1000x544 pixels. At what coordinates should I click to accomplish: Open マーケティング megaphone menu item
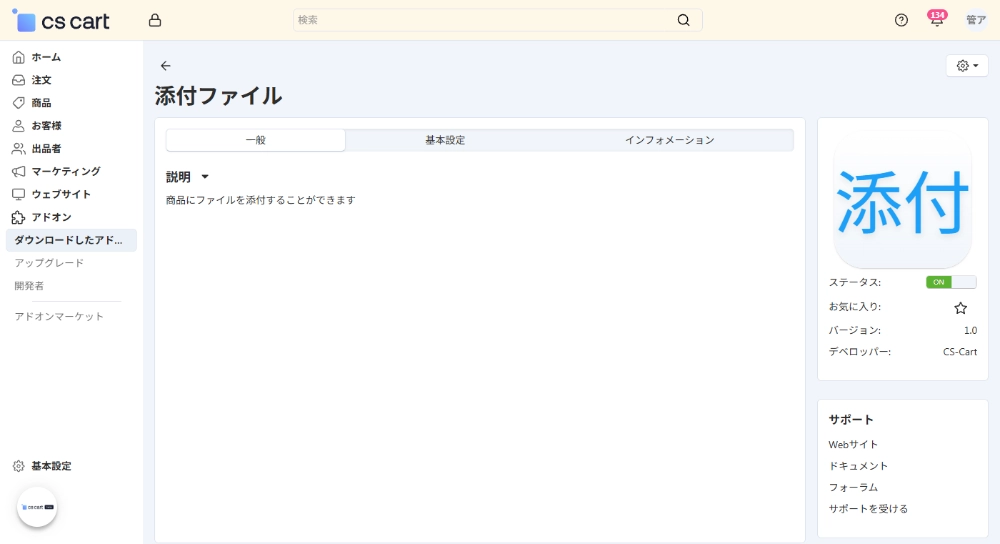(x=65, y=171)
